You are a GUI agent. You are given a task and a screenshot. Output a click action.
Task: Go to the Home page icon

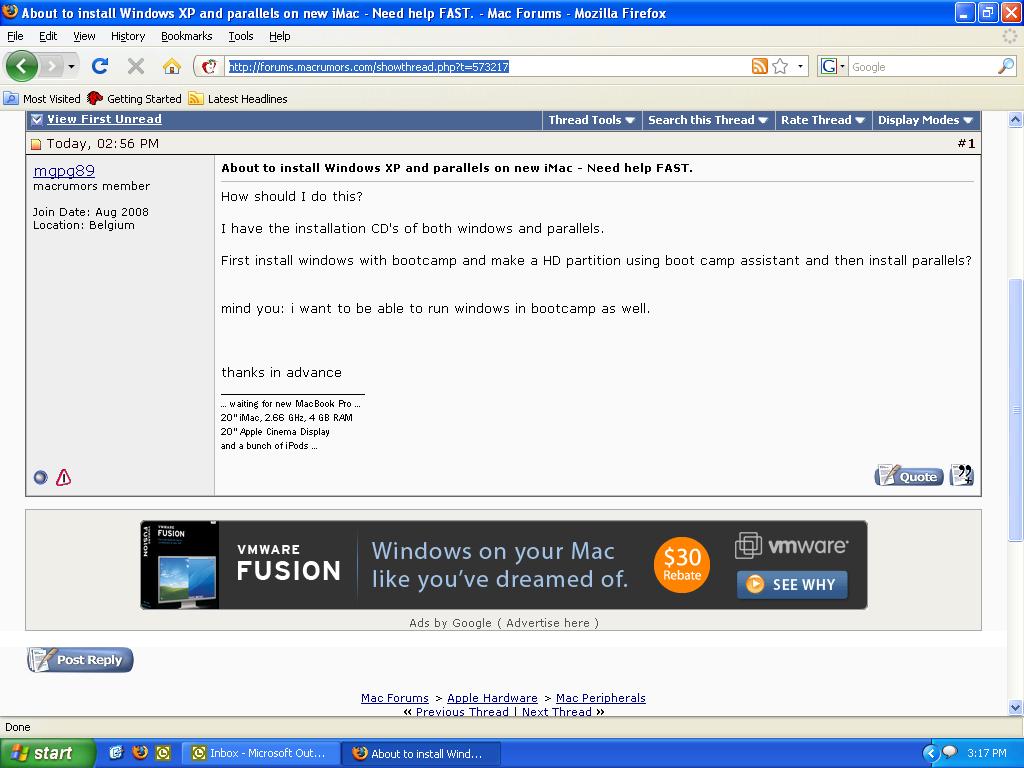point(172,66)
